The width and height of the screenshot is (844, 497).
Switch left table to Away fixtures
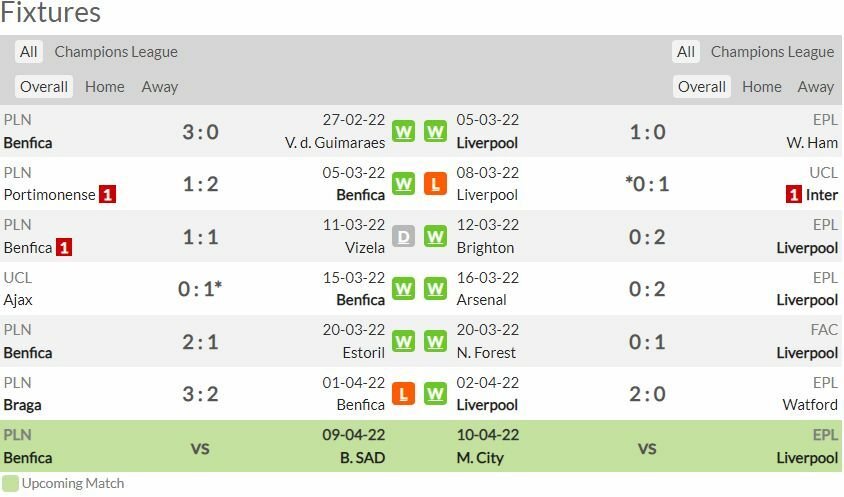click(x=160, y=87)
